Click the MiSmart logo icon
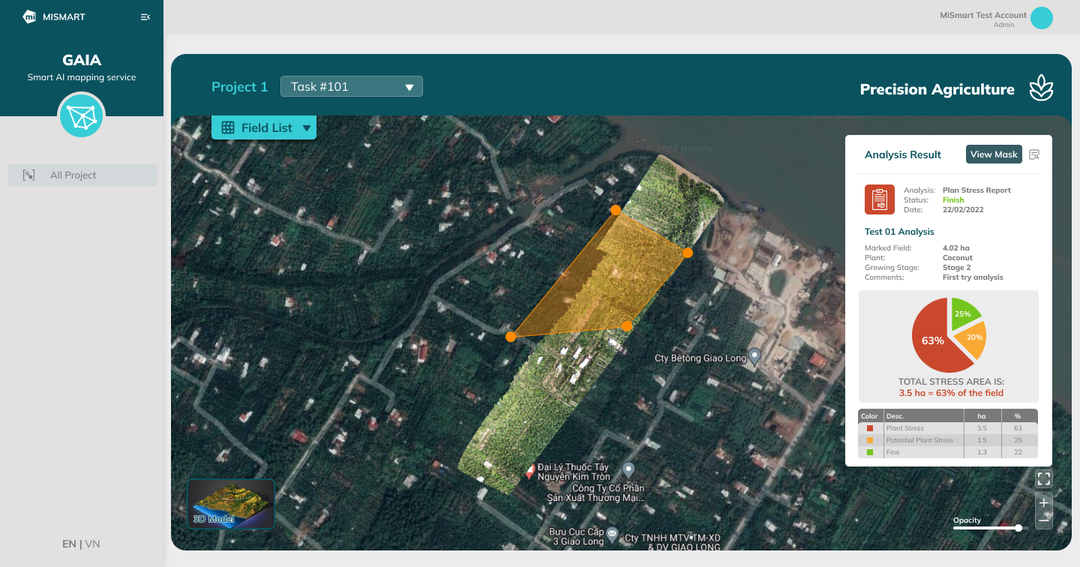 [29, 17]
